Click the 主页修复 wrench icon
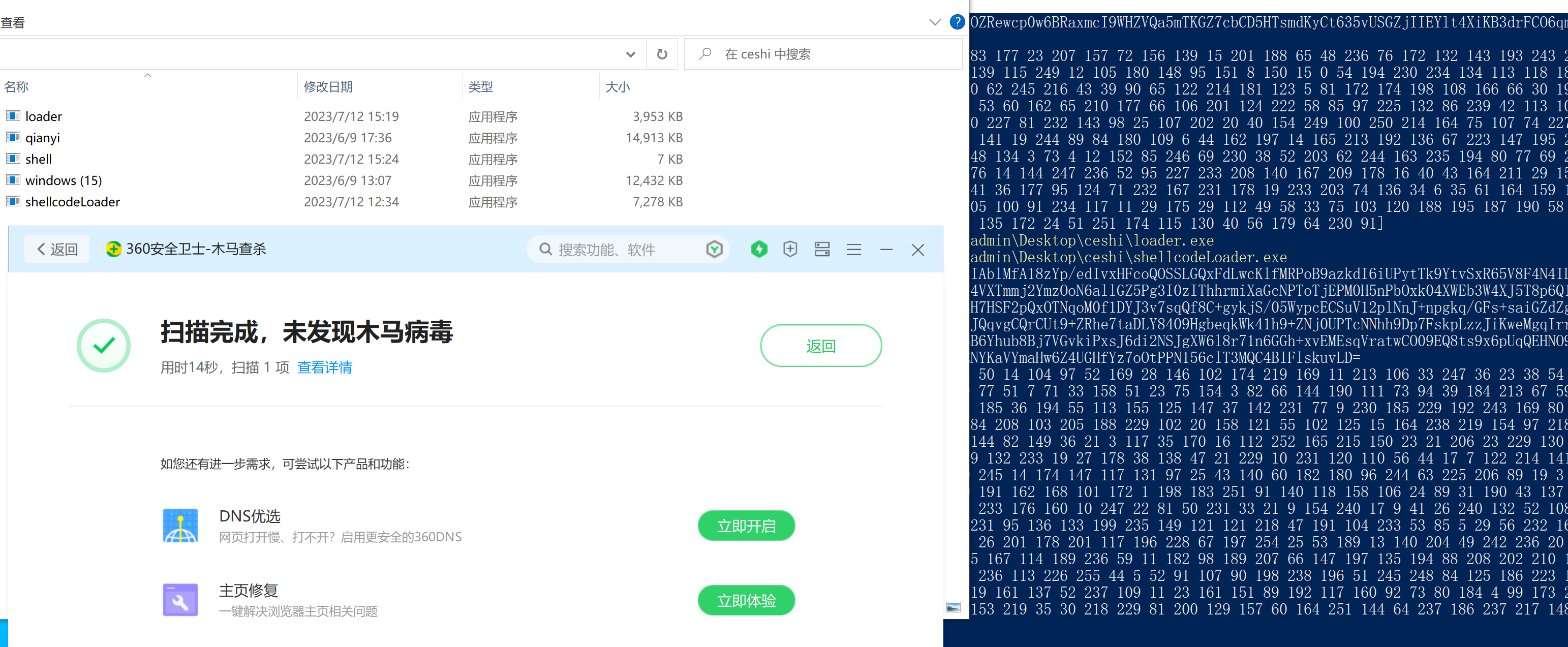The image size is (1568, 647). pos(180,600)
